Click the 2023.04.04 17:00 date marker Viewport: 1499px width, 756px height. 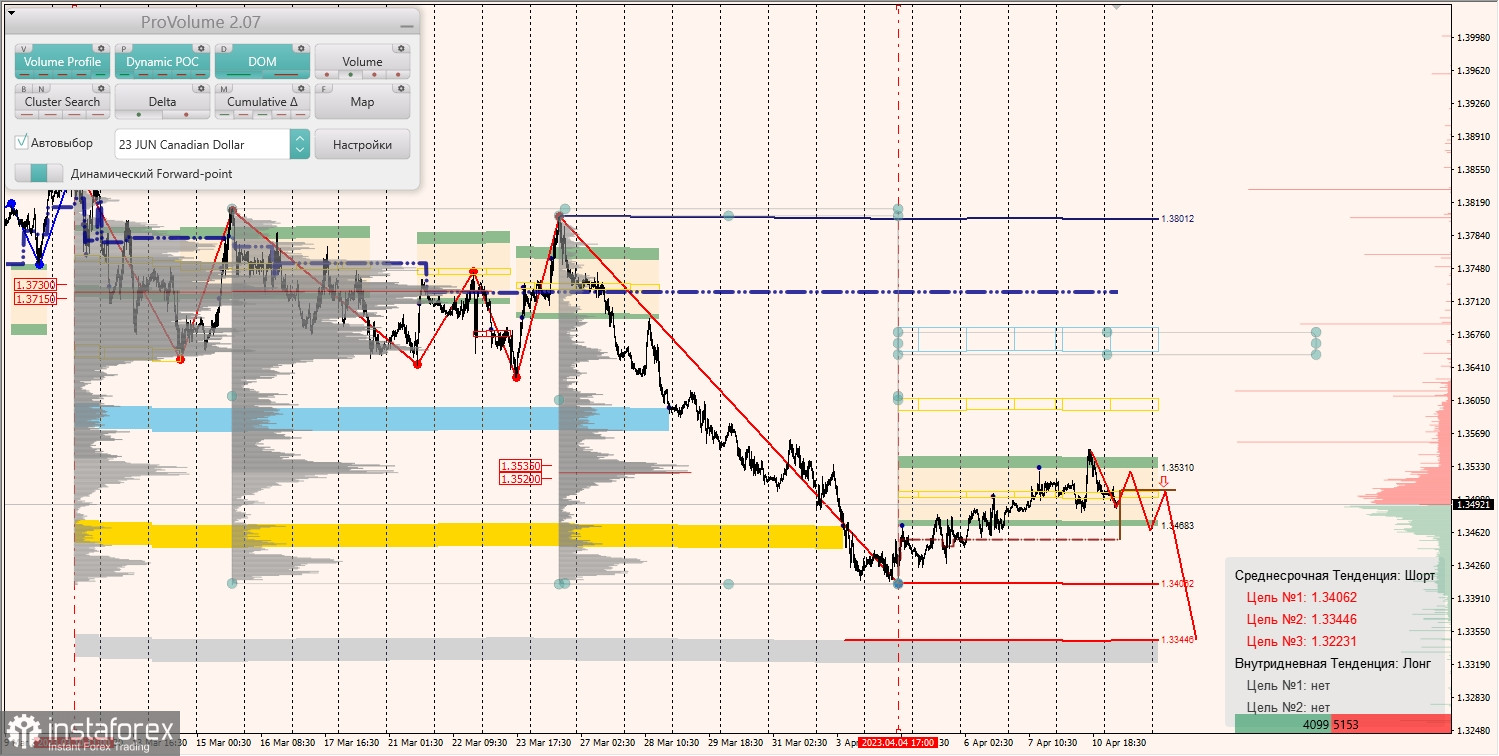[x=897, y=743]
